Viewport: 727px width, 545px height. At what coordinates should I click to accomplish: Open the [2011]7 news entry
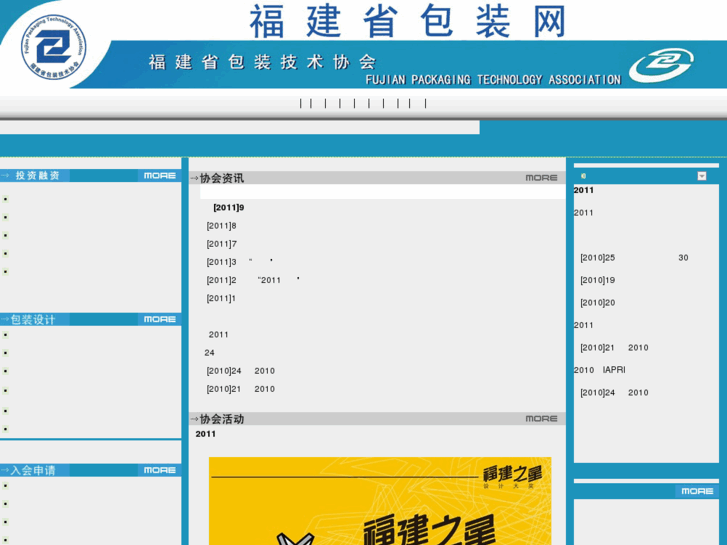pyautogui.click(x=221, y=244)
